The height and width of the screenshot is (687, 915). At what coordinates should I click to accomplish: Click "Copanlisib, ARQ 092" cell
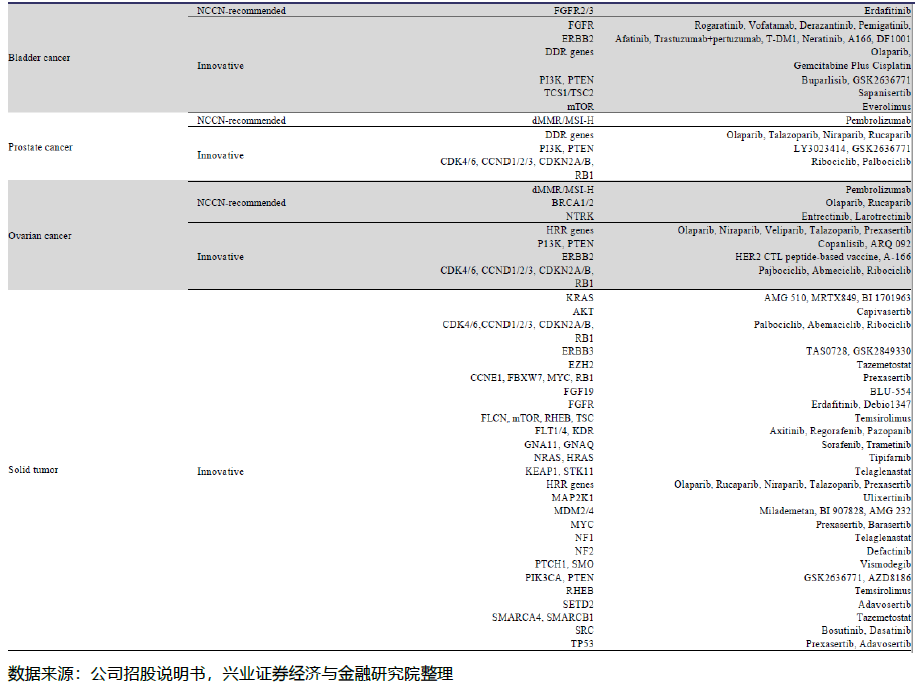pyautogui.click(x=864, y=243)
